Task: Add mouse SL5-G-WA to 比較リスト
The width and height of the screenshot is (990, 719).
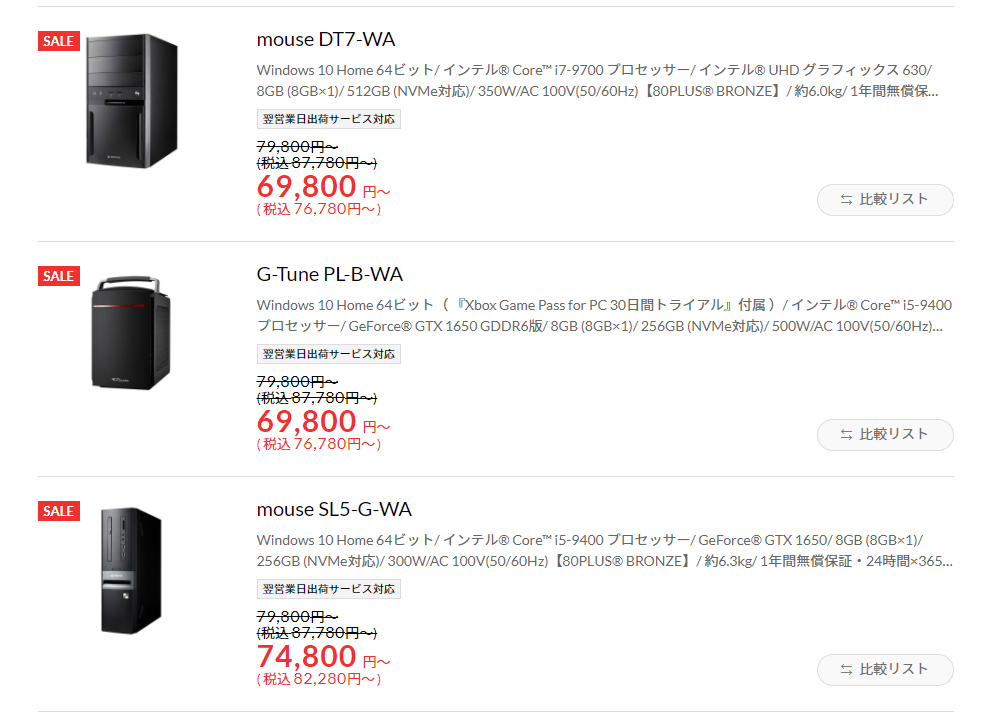Action: [885, 669]
